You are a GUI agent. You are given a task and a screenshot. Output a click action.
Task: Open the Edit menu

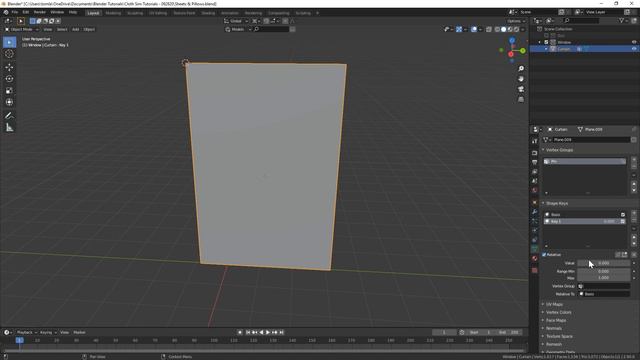pyautogui.click(x=26, y=12)
